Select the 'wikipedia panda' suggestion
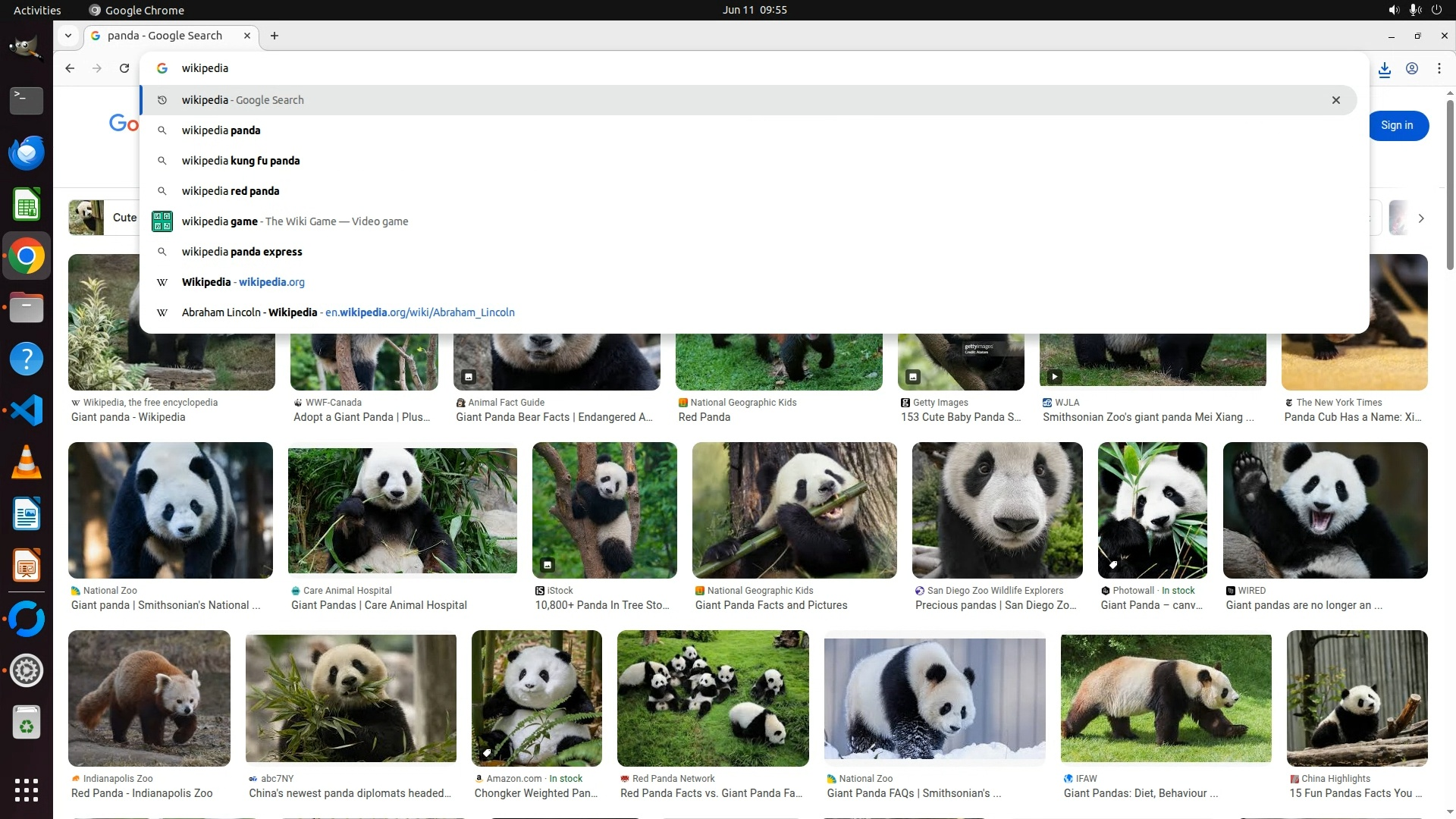 (221, 130)
